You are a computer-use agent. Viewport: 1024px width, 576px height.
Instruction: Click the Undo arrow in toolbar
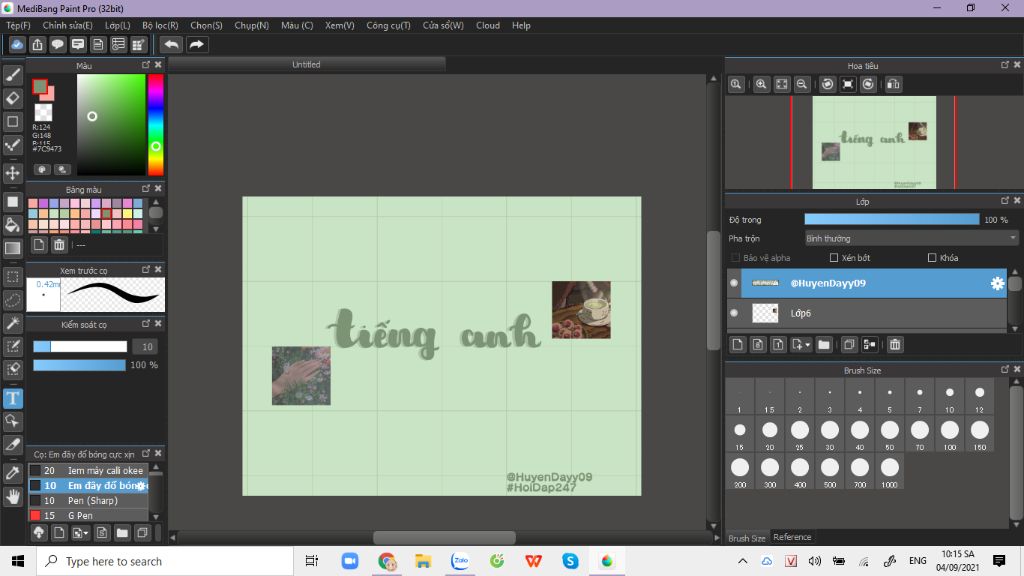coord(172,44)
